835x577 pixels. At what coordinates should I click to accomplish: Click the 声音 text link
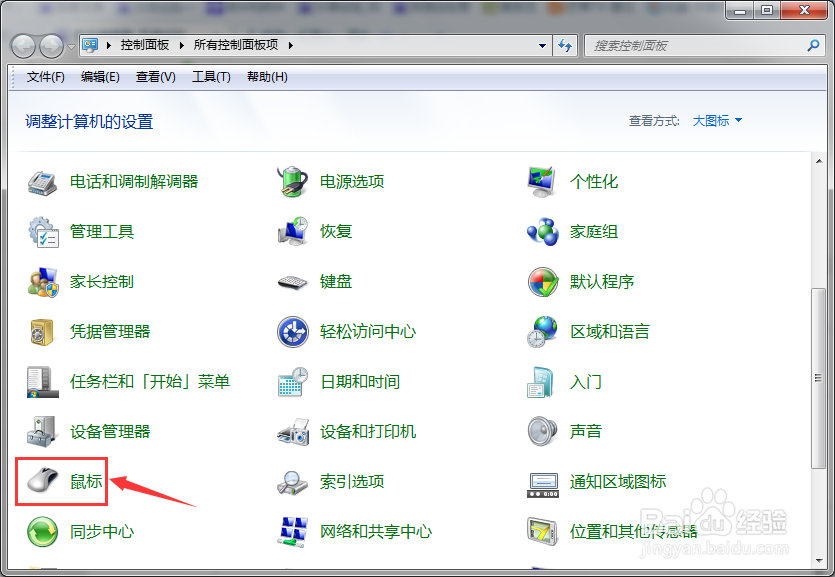tap(586, 432)
